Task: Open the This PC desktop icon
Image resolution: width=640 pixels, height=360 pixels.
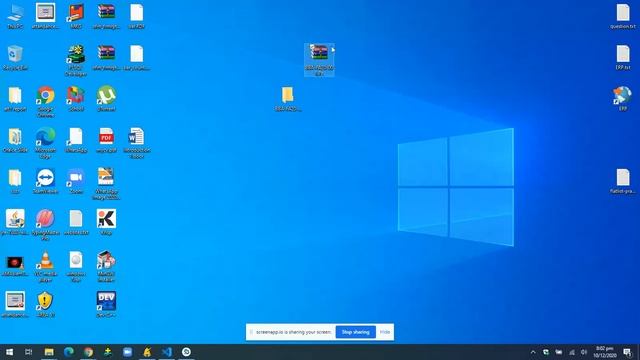Action: pos(15,16)
